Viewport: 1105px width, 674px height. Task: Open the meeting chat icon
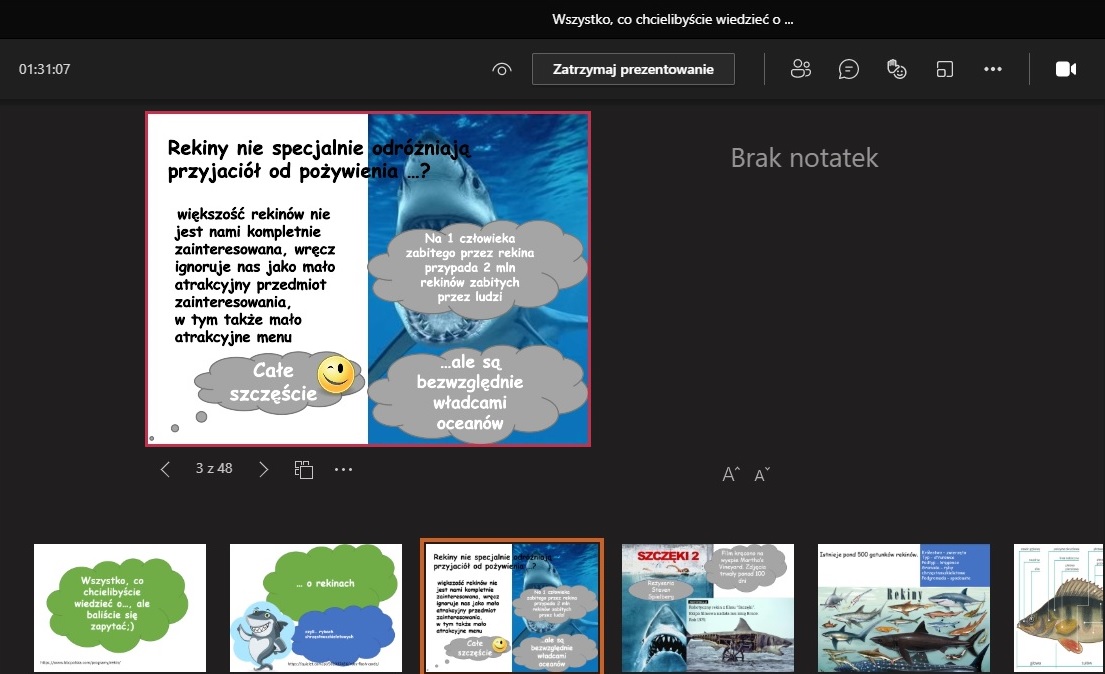pos(849,69)
